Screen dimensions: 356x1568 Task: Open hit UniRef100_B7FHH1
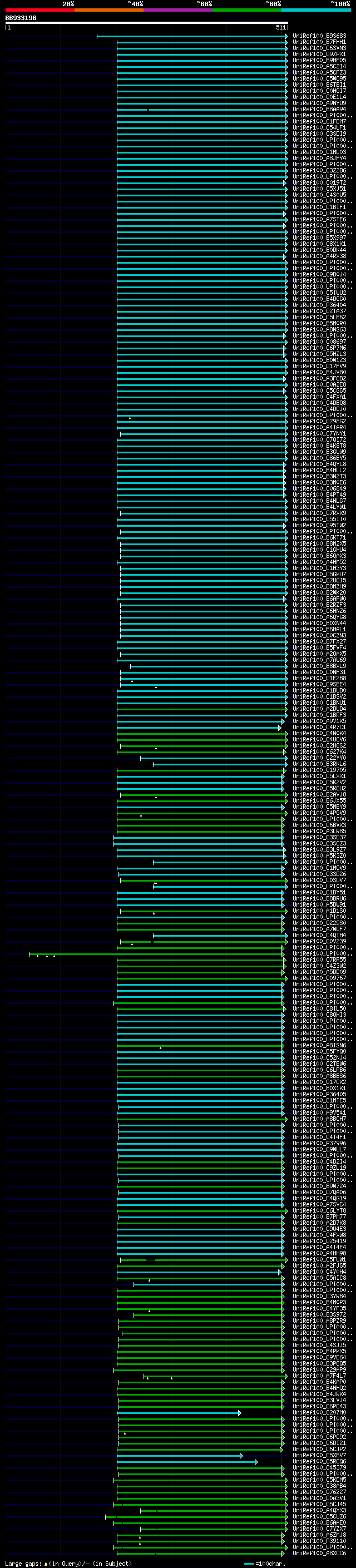[x=319, y=42]
